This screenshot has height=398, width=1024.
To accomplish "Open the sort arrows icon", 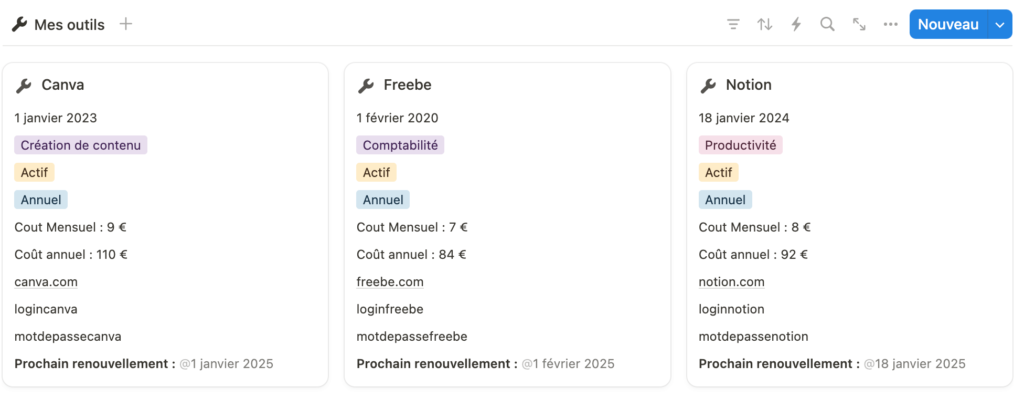I will point(765,25).
